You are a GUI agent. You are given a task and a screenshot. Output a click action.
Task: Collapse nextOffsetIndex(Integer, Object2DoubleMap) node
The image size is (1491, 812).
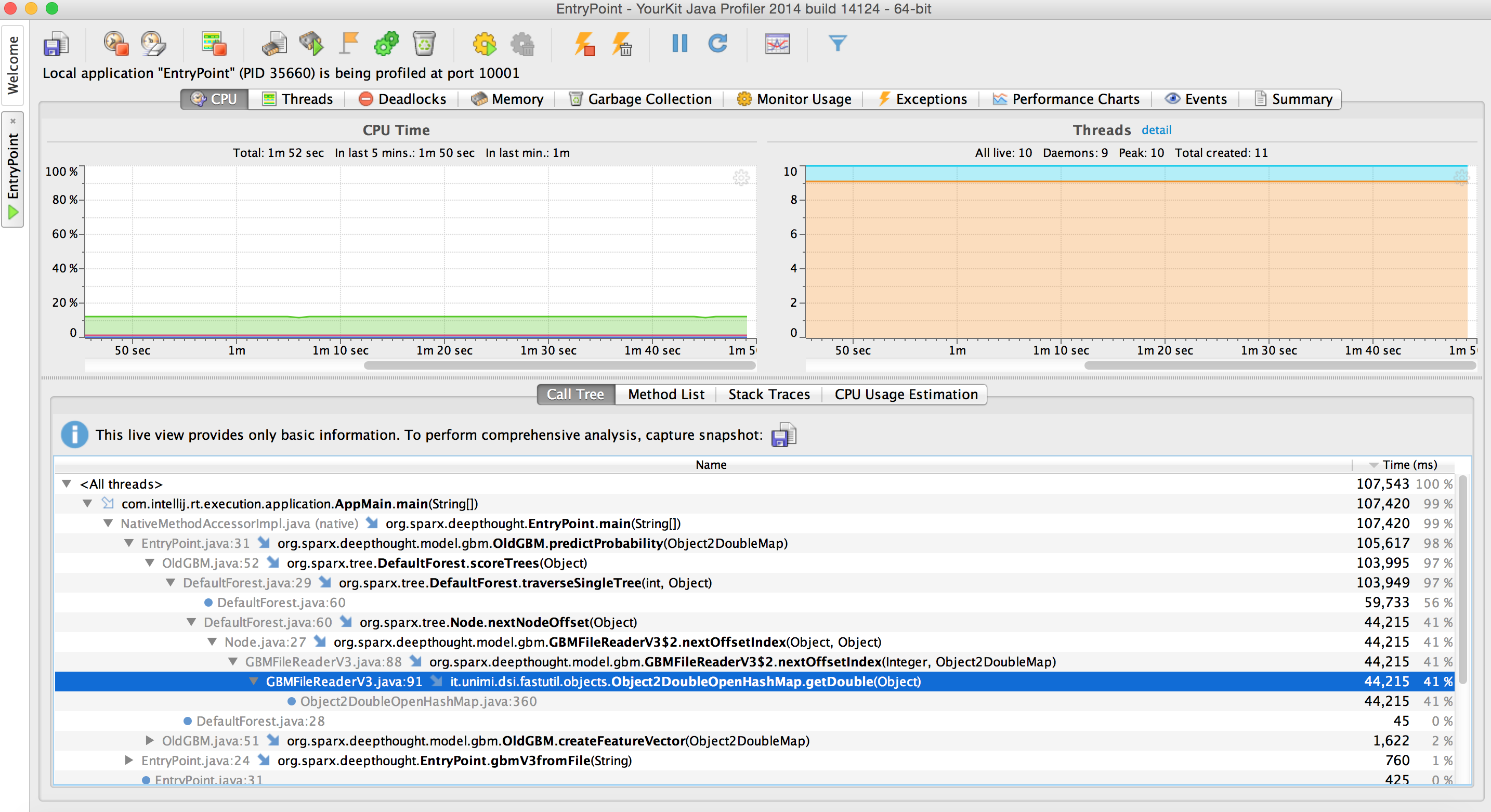point(233,661)
